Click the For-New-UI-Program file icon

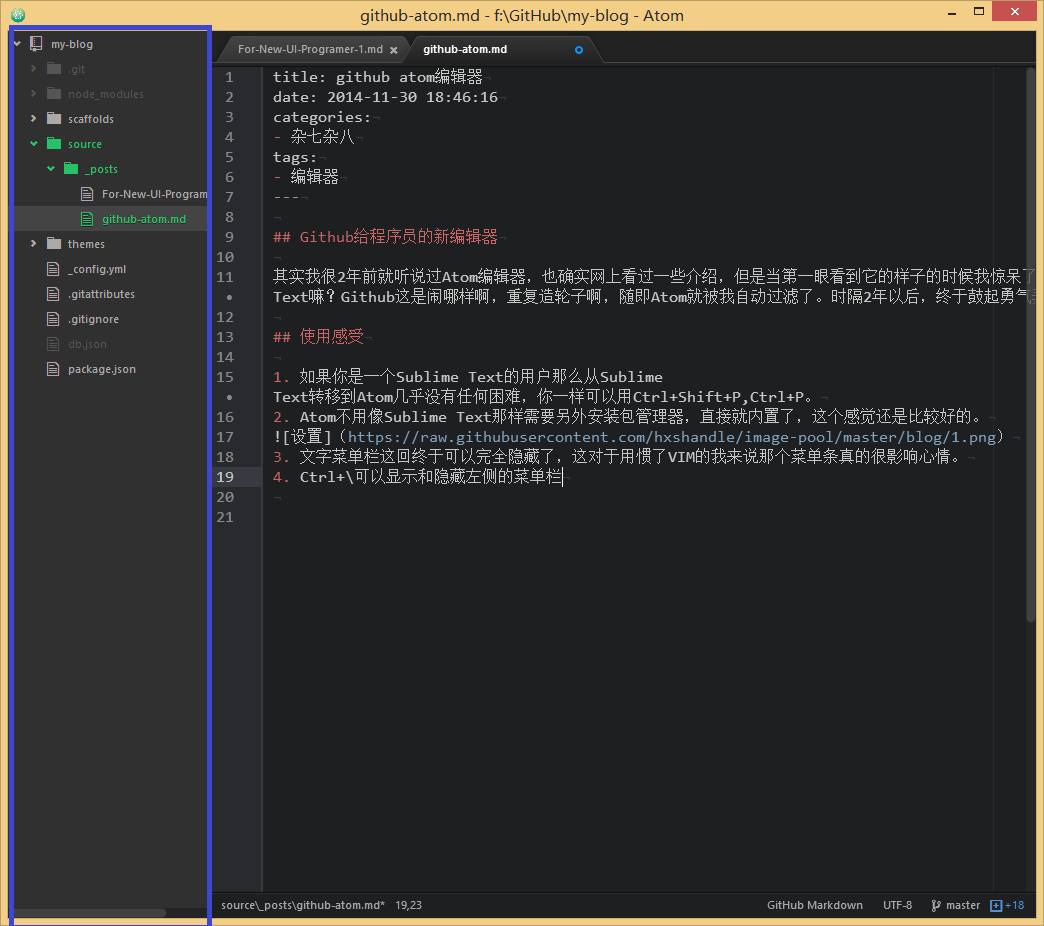tap(87, 194)
